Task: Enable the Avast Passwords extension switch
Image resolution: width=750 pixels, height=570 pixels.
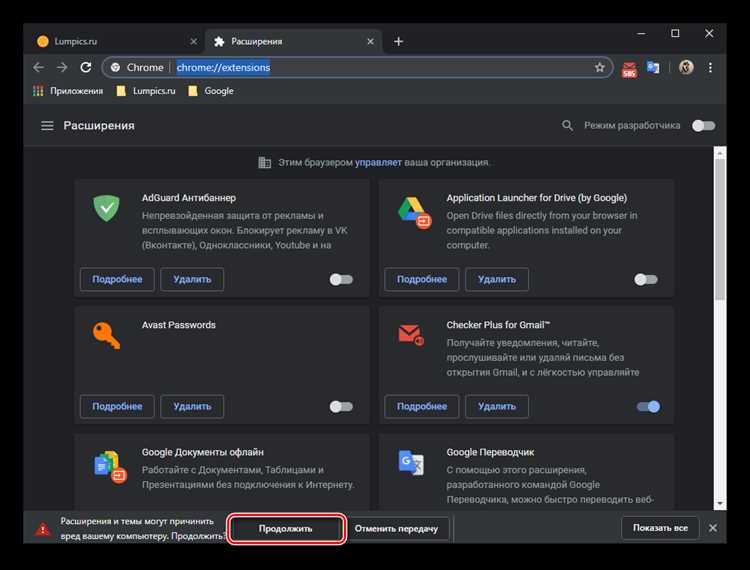Action: (x=341, y=406)
